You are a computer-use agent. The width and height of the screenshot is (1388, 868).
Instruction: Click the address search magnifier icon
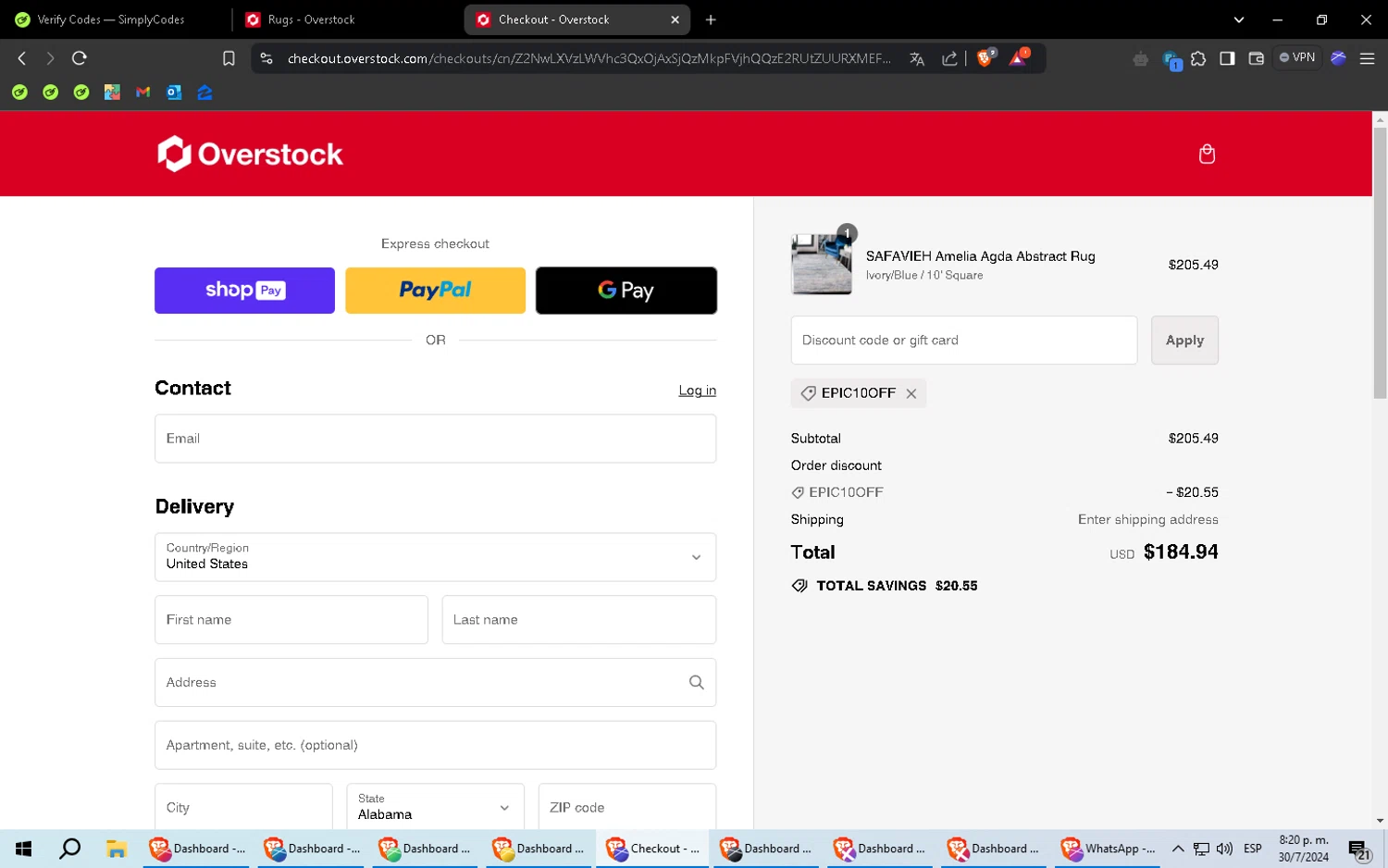click(x=697, y=682)
